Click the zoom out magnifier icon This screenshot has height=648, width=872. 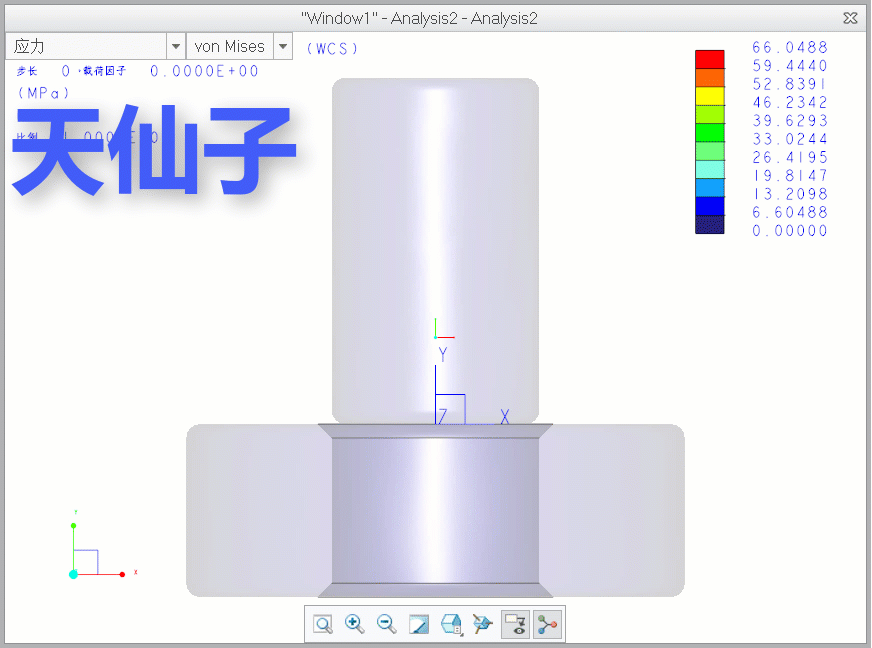tap(387, 624)
